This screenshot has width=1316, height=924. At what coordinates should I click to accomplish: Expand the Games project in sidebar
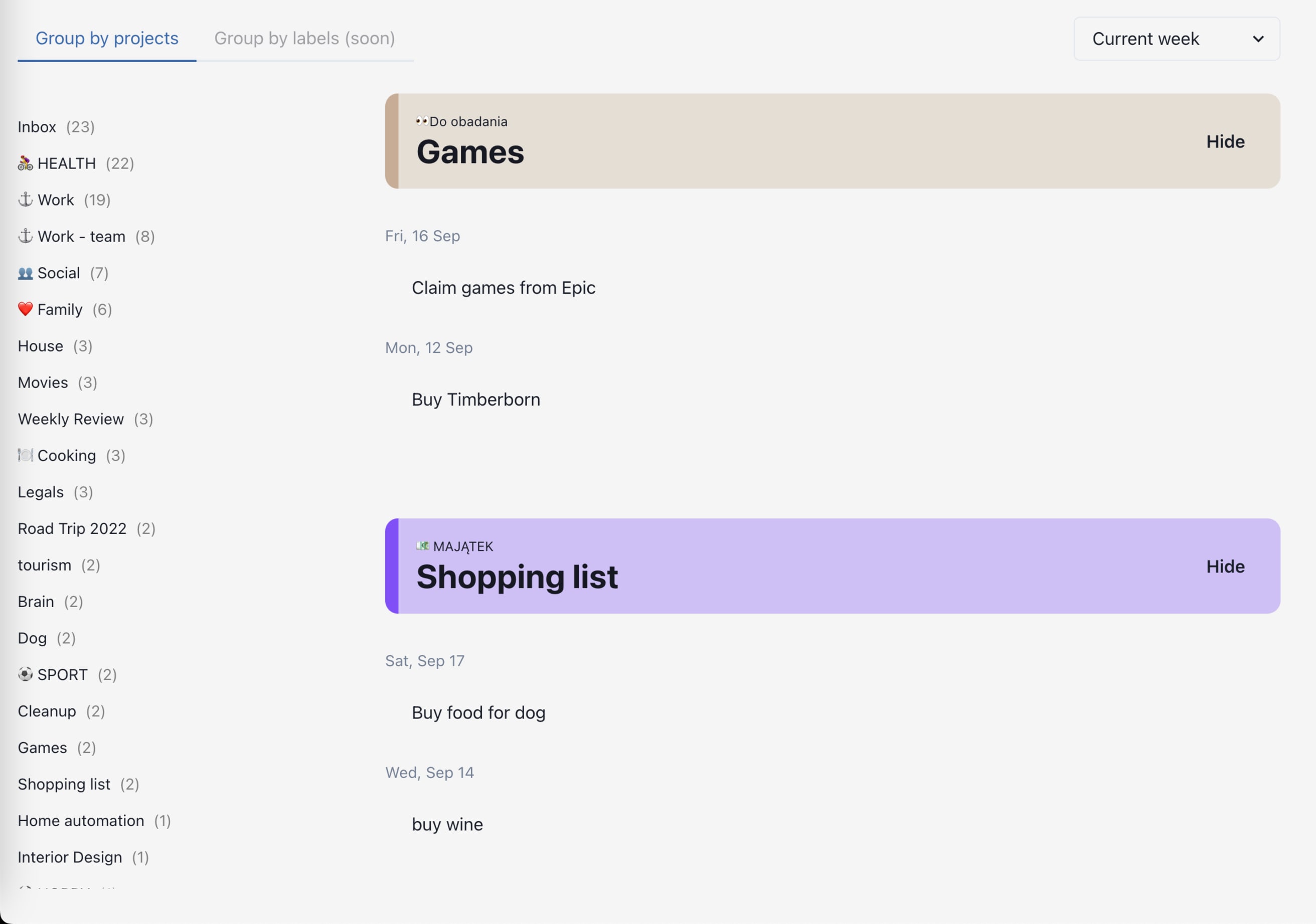42,747
